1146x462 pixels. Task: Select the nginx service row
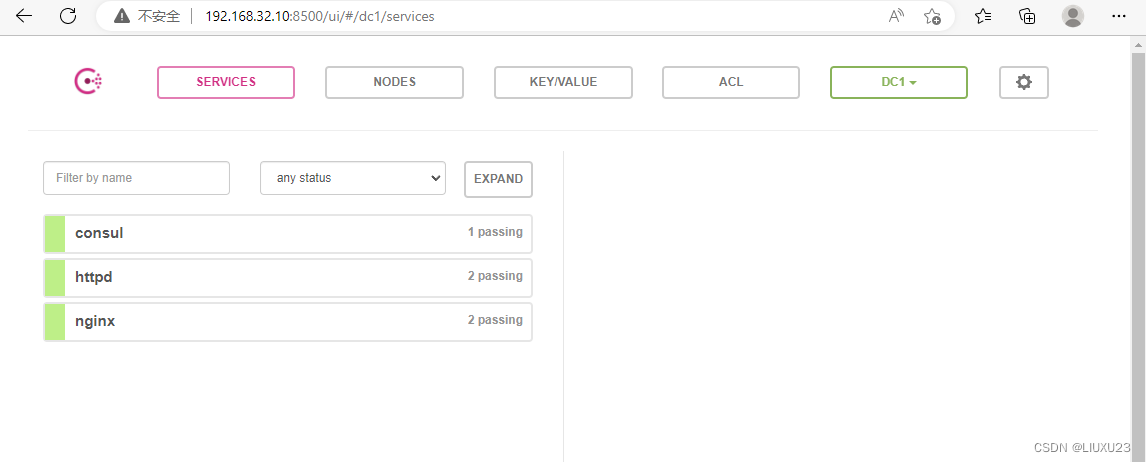point(288,321)
